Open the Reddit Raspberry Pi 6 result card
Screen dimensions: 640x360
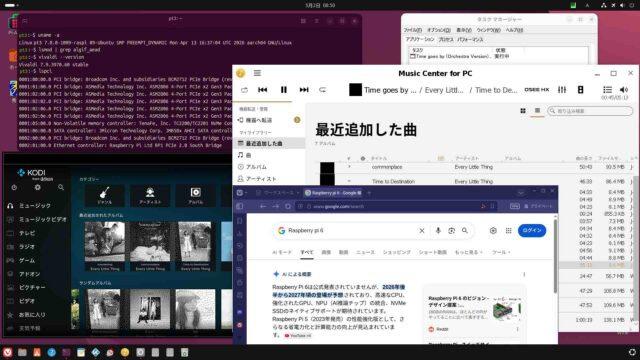click(x=474, y=313)
